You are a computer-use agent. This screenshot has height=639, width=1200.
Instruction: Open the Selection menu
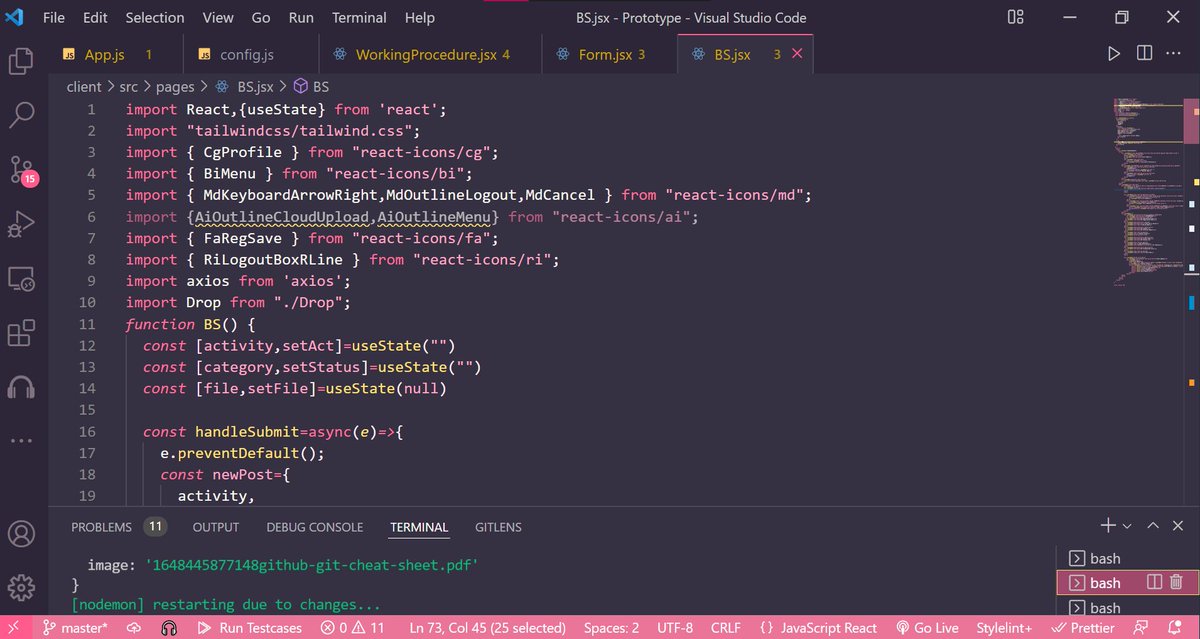[155, 17]
